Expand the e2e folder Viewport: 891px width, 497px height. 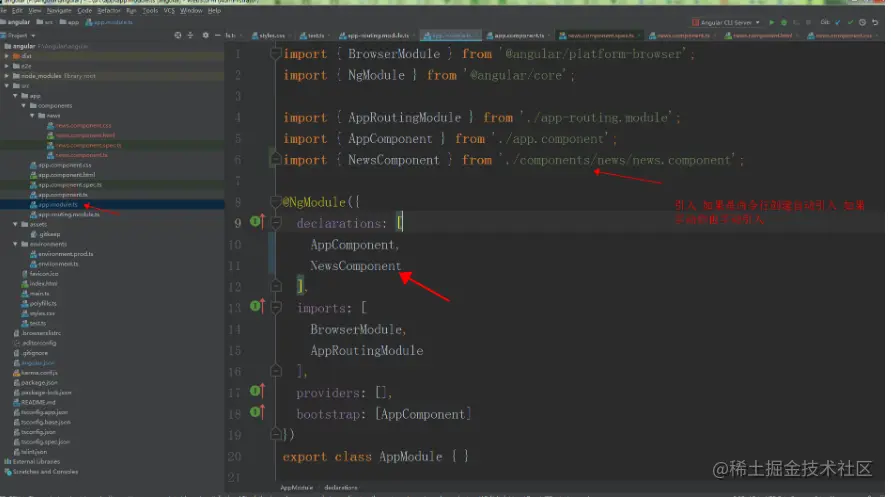click(7, 66)
